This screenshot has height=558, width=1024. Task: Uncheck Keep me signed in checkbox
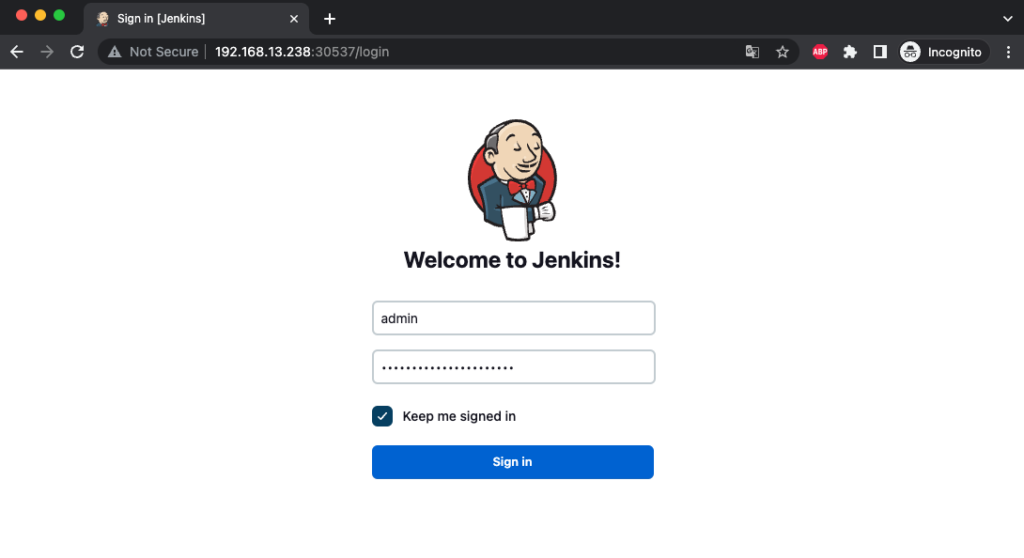coord(382,416)
